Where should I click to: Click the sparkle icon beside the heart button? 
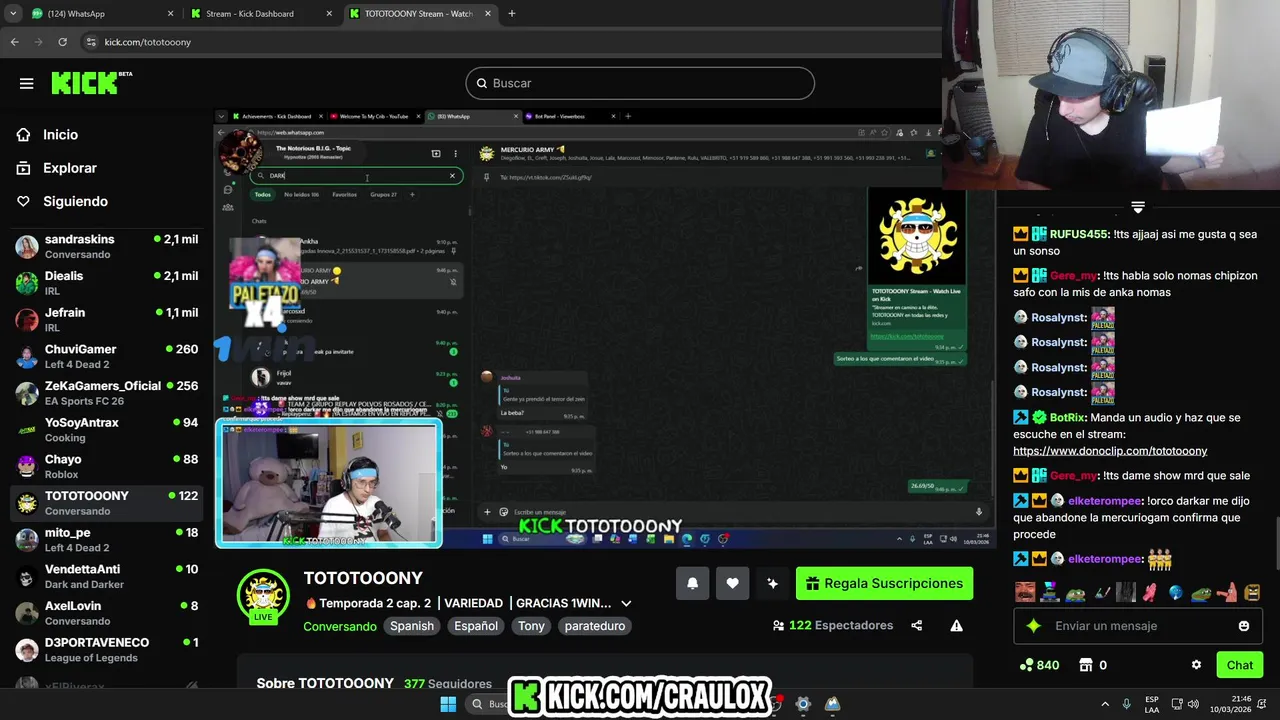[x=772, y=584]
